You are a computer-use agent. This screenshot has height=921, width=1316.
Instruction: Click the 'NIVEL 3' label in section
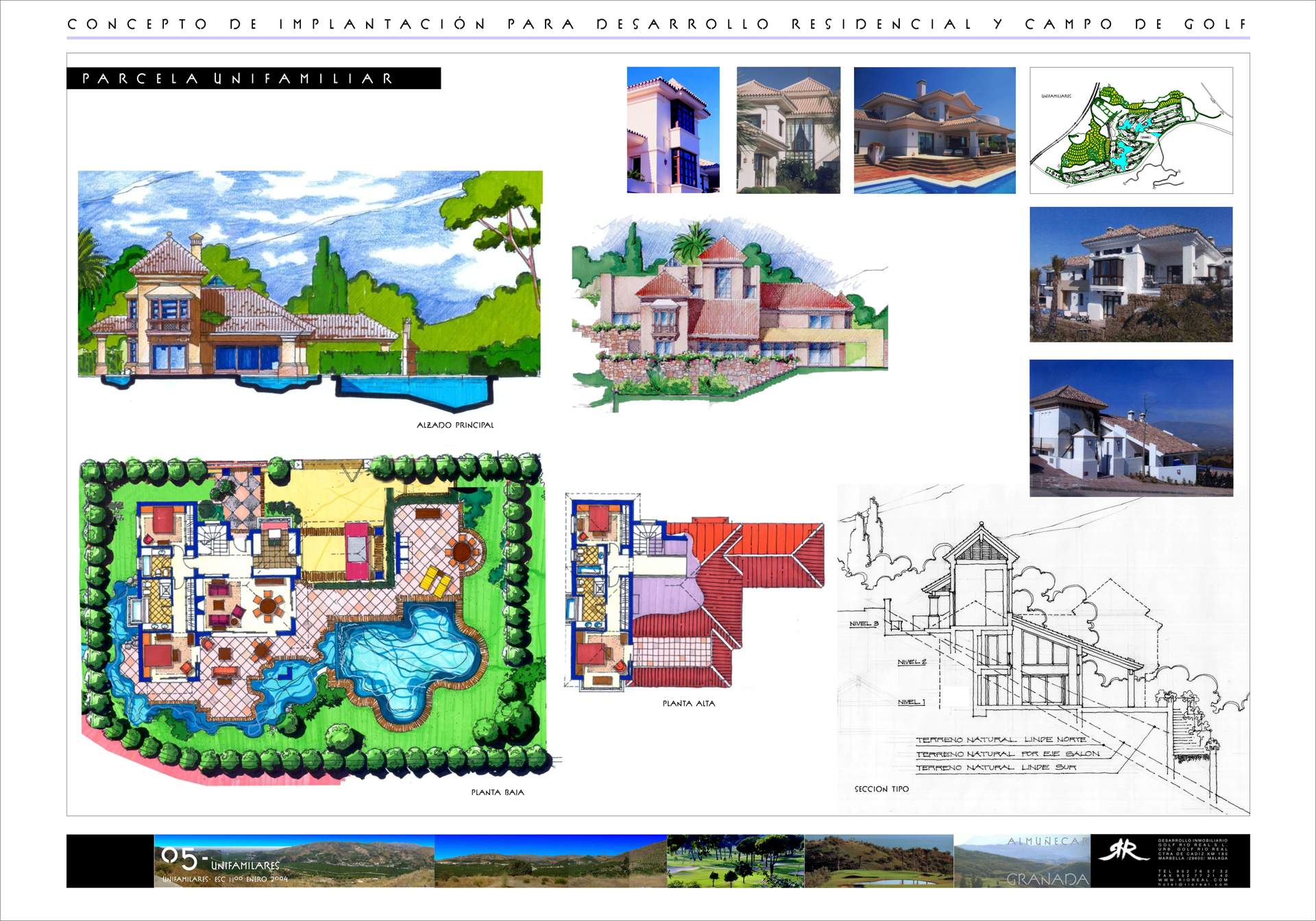coord(864,624)
